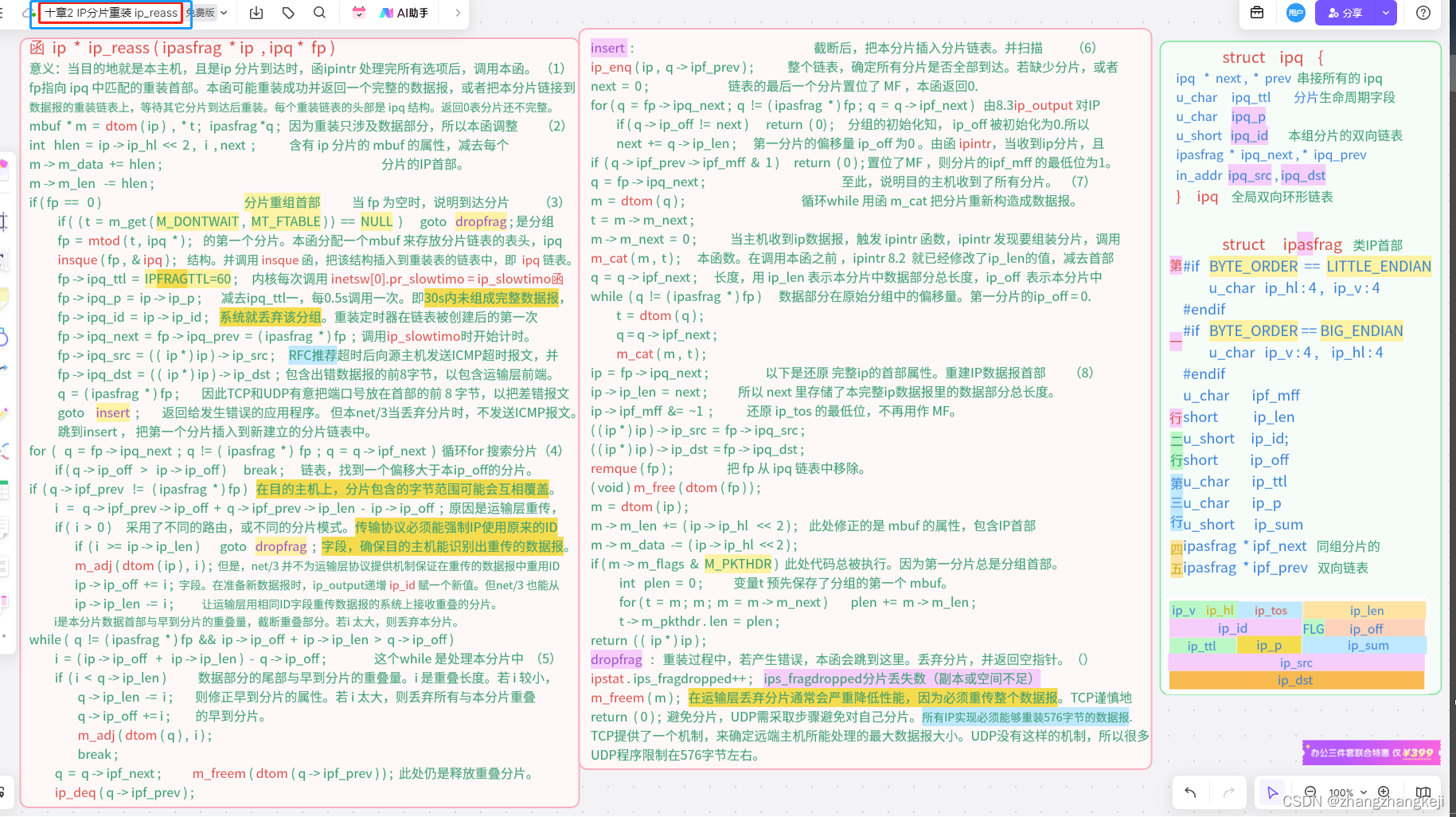Click the '全局双向环形链表' note text
The height and width of the screenshot is (817, 1456).
[1282, 197]
